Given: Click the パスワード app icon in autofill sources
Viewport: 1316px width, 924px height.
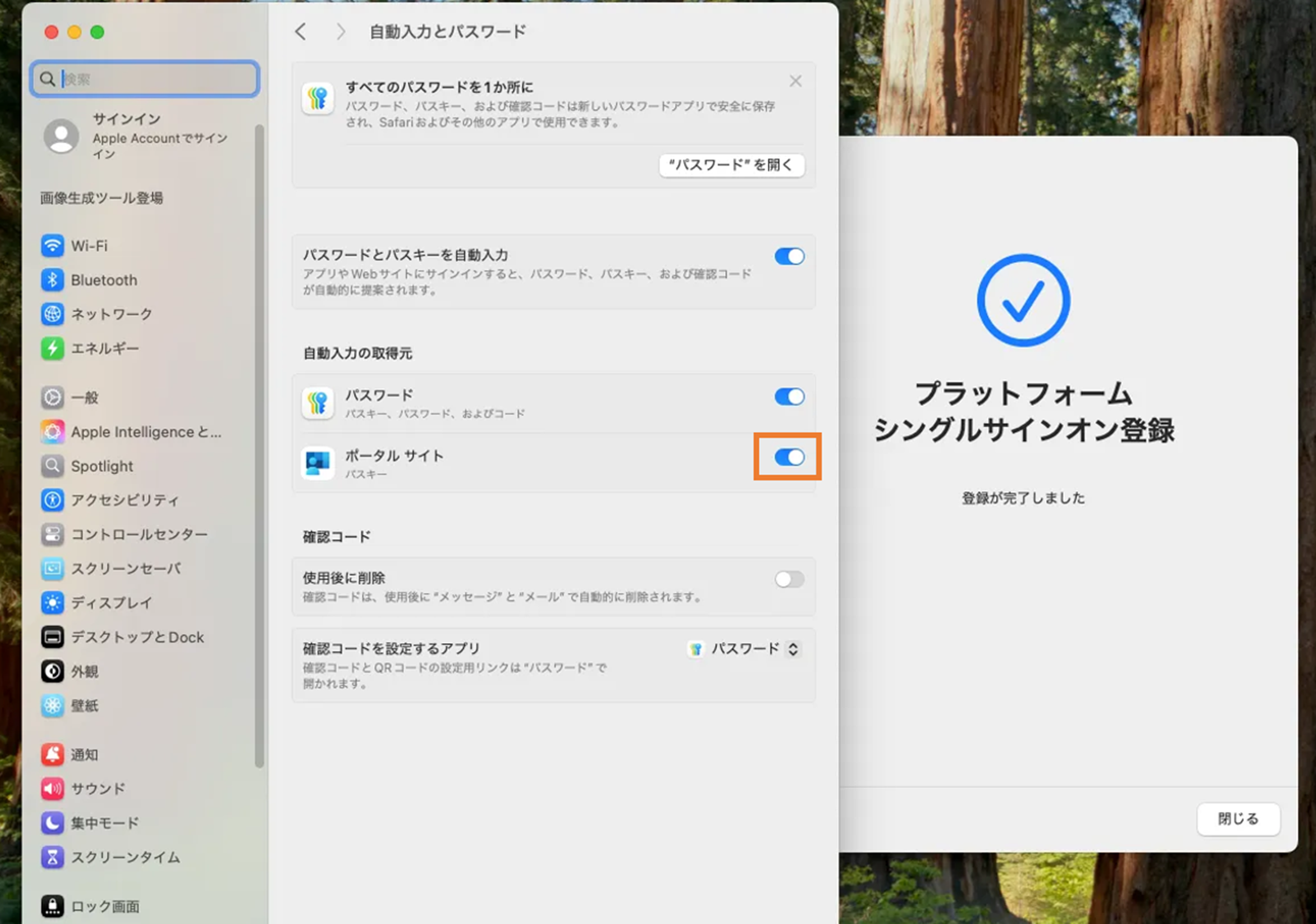Looking at the screenshot, I should click(x=318, y=403).
